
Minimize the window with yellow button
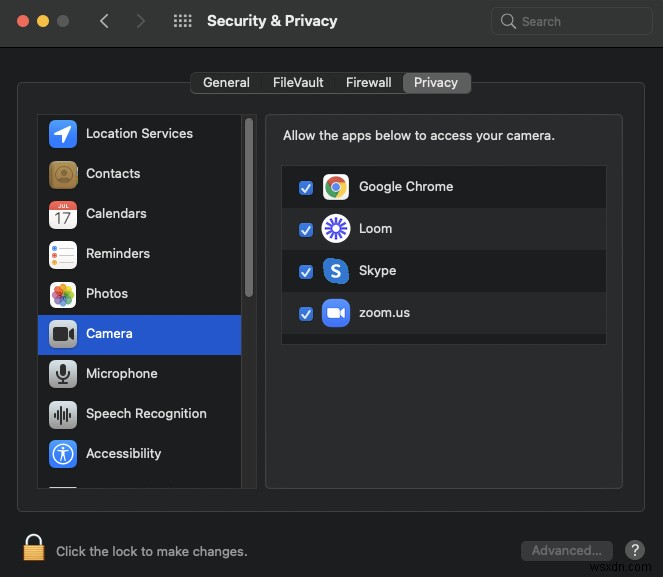pos(43,21)
